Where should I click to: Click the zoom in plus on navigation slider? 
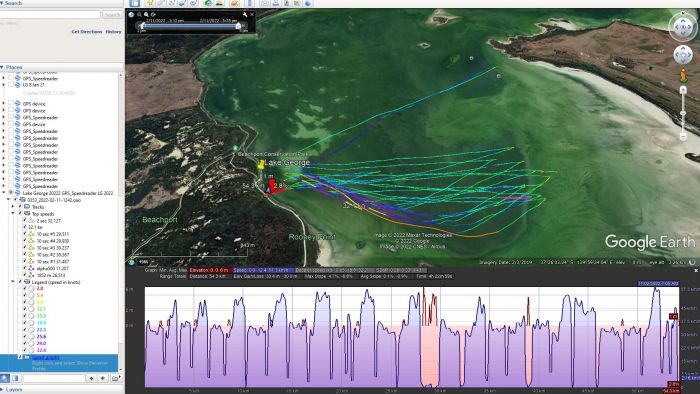683,91
